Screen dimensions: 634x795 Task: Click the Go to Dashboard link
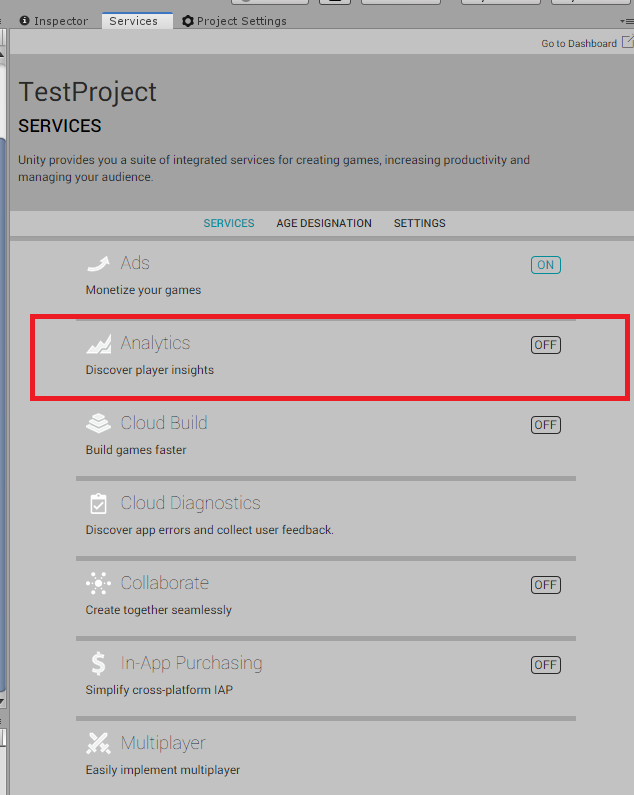pos(579,44)
